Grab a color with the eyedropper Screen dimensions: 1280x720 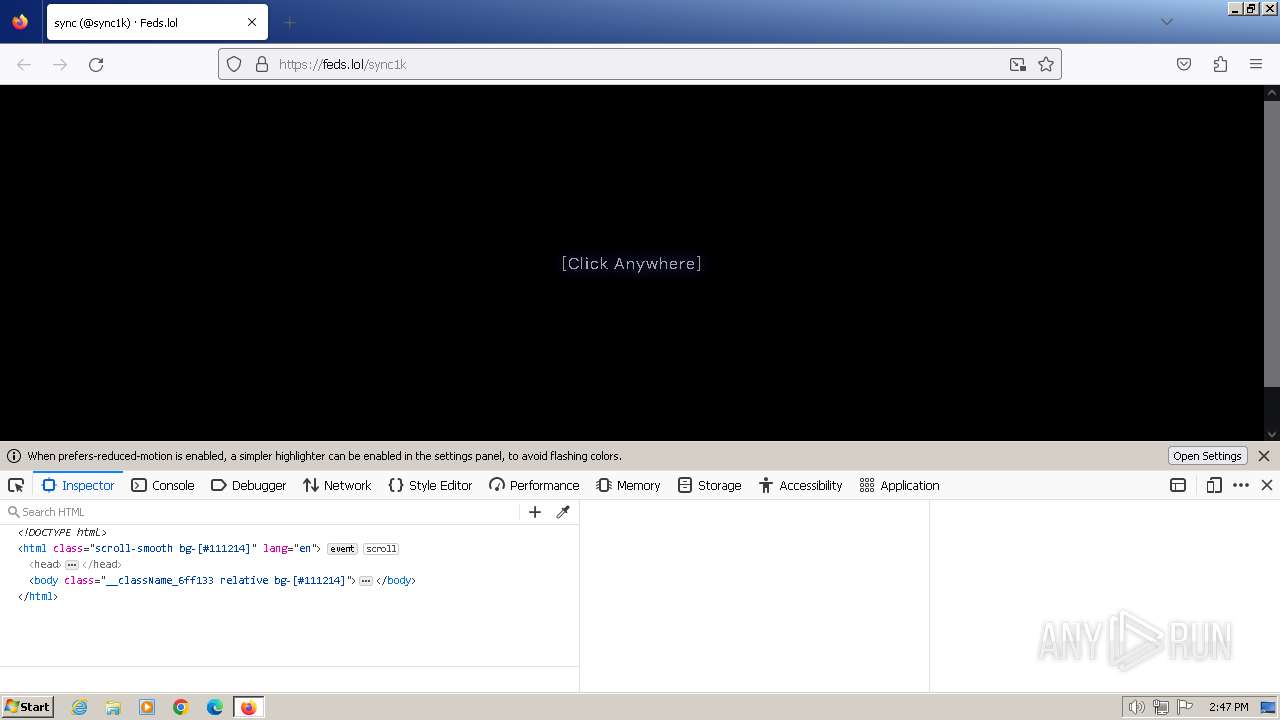[563, 512]
